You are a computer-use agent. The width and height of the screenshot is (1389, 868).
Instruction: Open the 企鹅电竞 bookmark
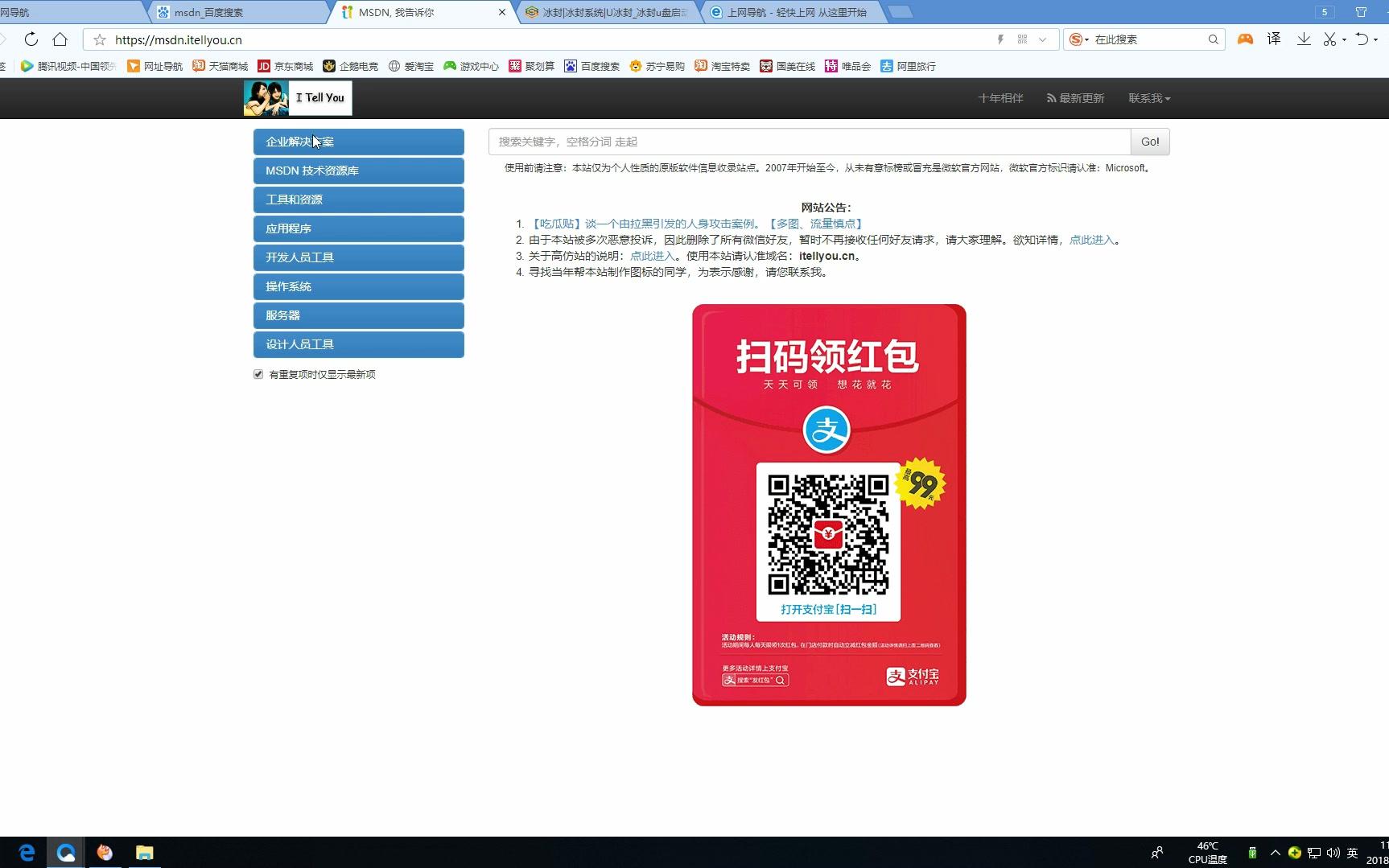coord(350,66)
